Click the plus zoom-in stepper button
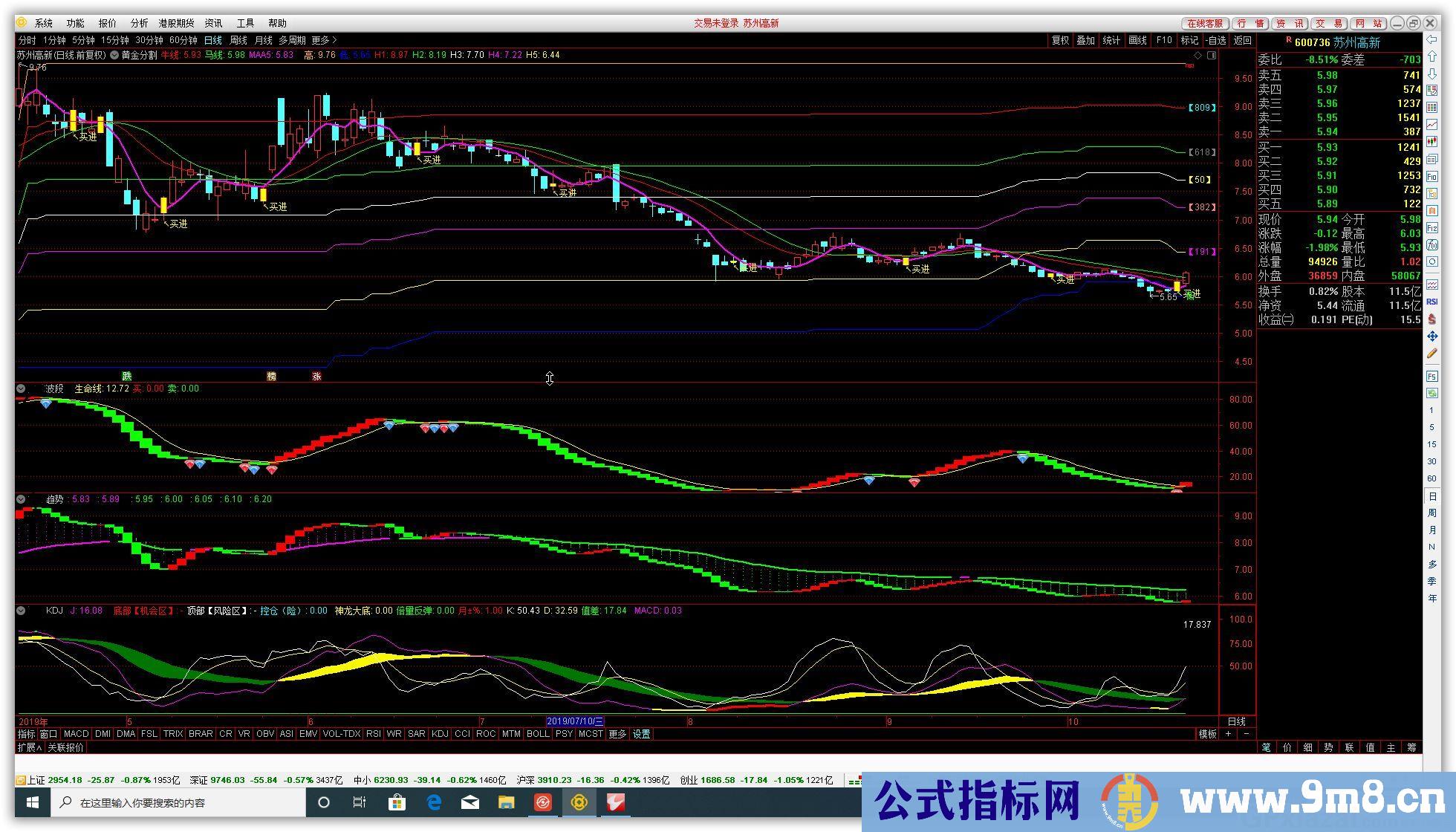The image size is (1456, 832). [1228, 734]
